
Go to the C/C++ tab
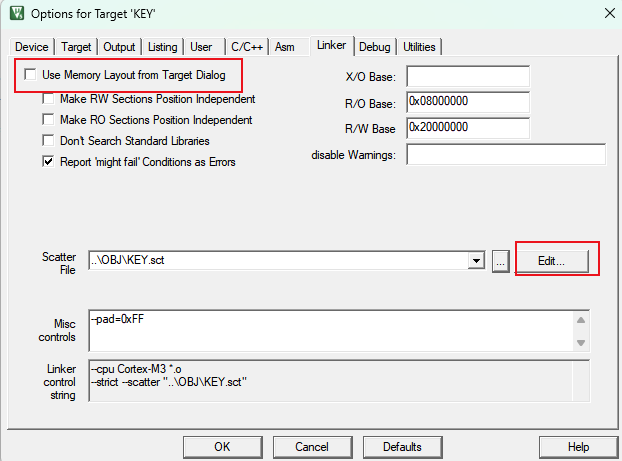246,47
